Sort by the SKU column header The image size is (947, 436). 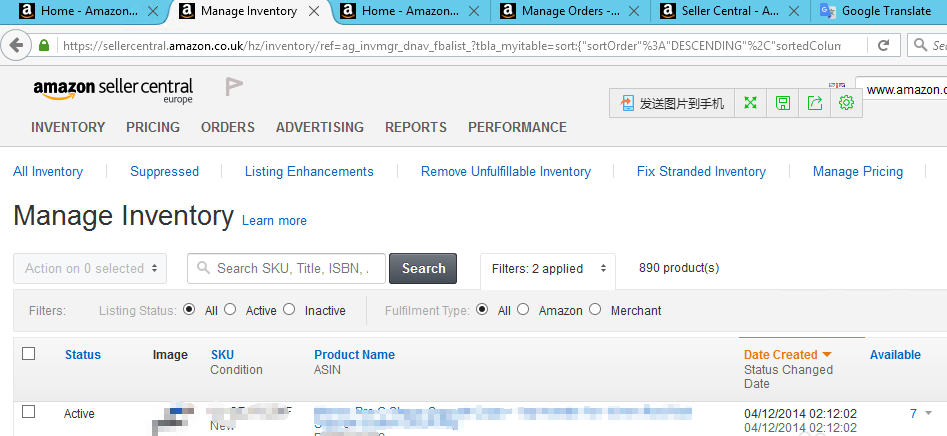point(222,355)
